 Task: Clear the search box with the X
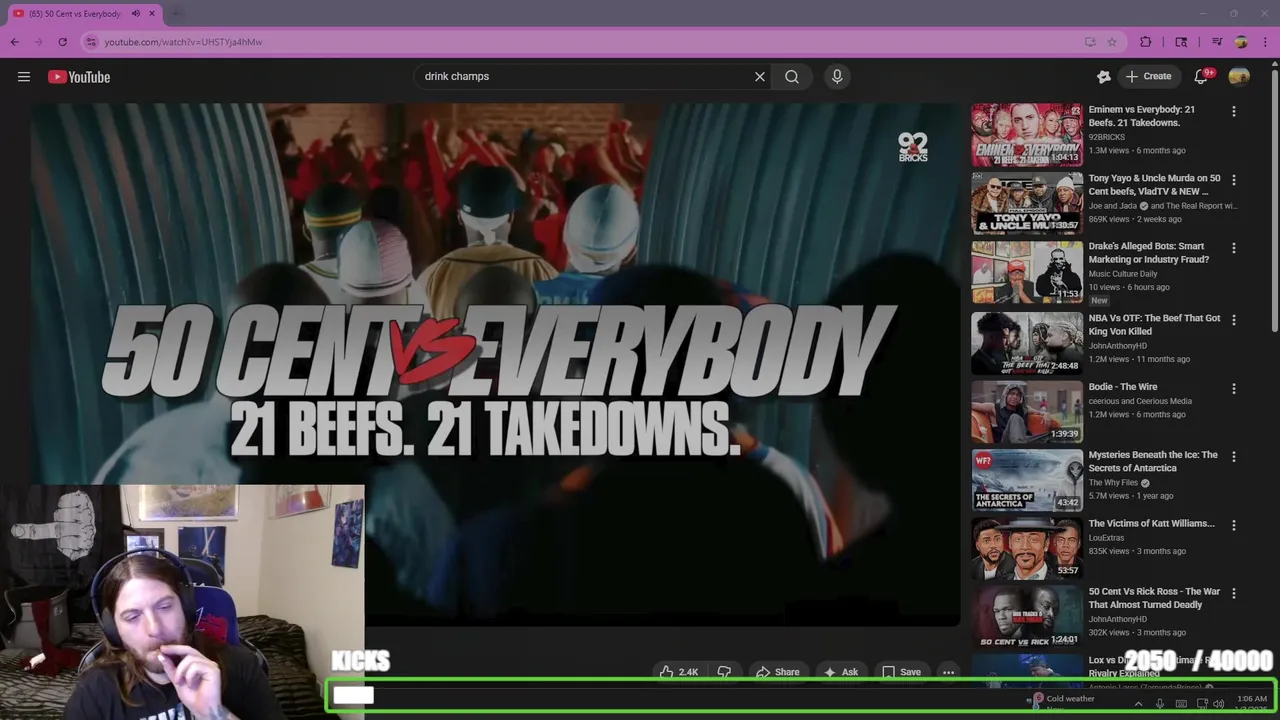tap(760, 76)
